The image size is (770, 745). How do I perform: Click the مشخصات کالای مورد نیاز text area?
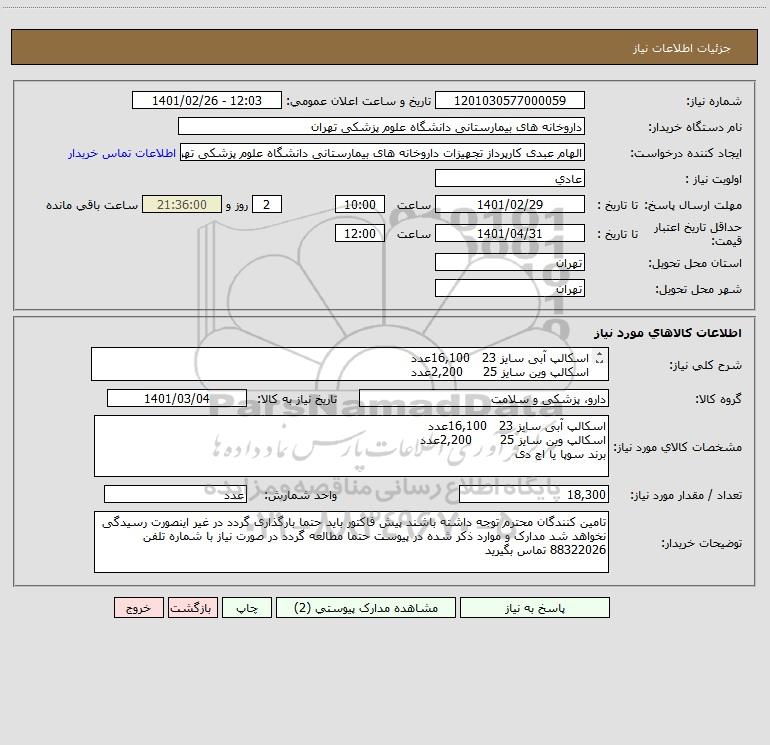[x=351, y=446]
